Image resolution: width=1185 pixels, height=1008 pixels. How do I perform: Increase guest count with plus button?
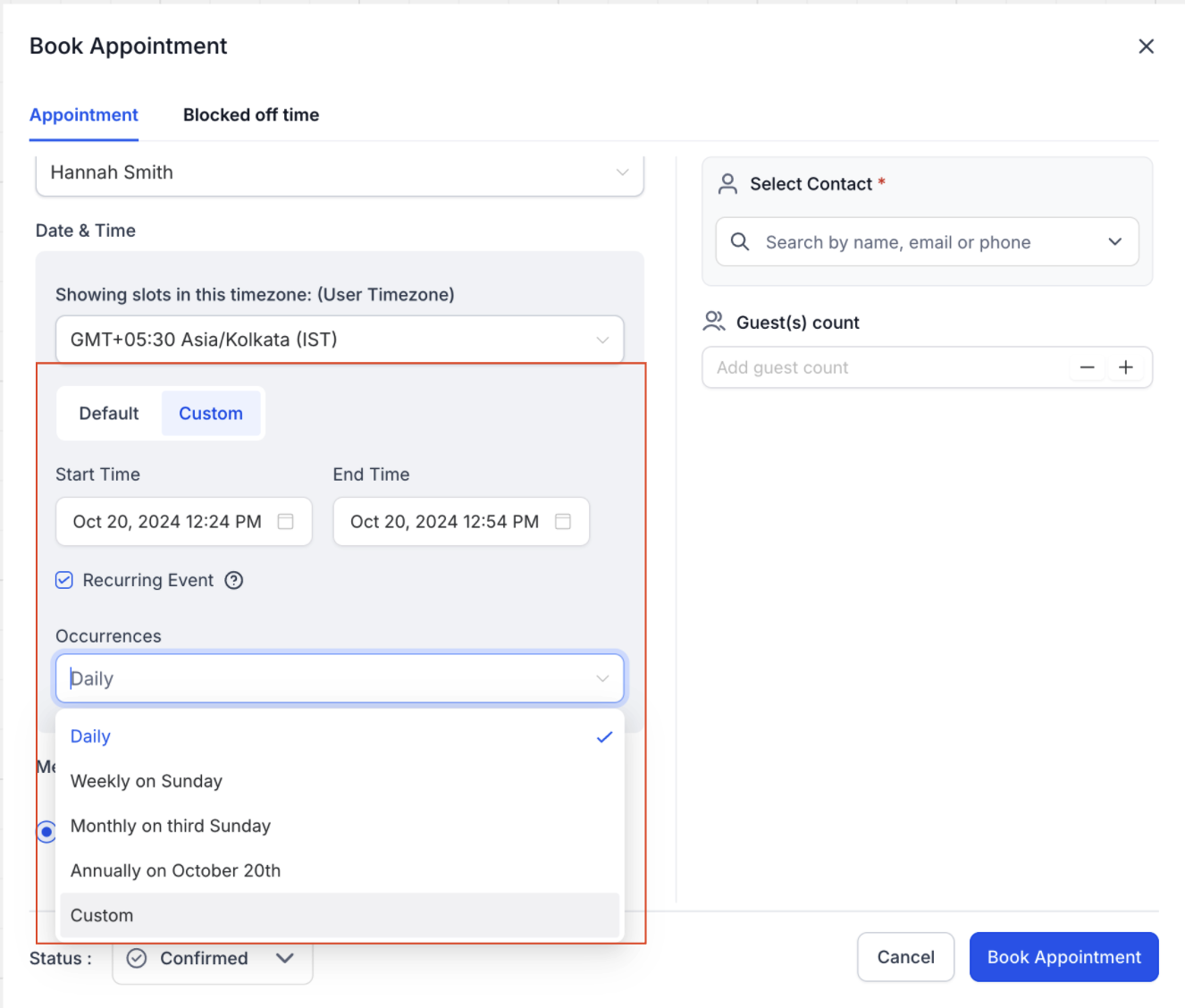(x=1126, y=367)
